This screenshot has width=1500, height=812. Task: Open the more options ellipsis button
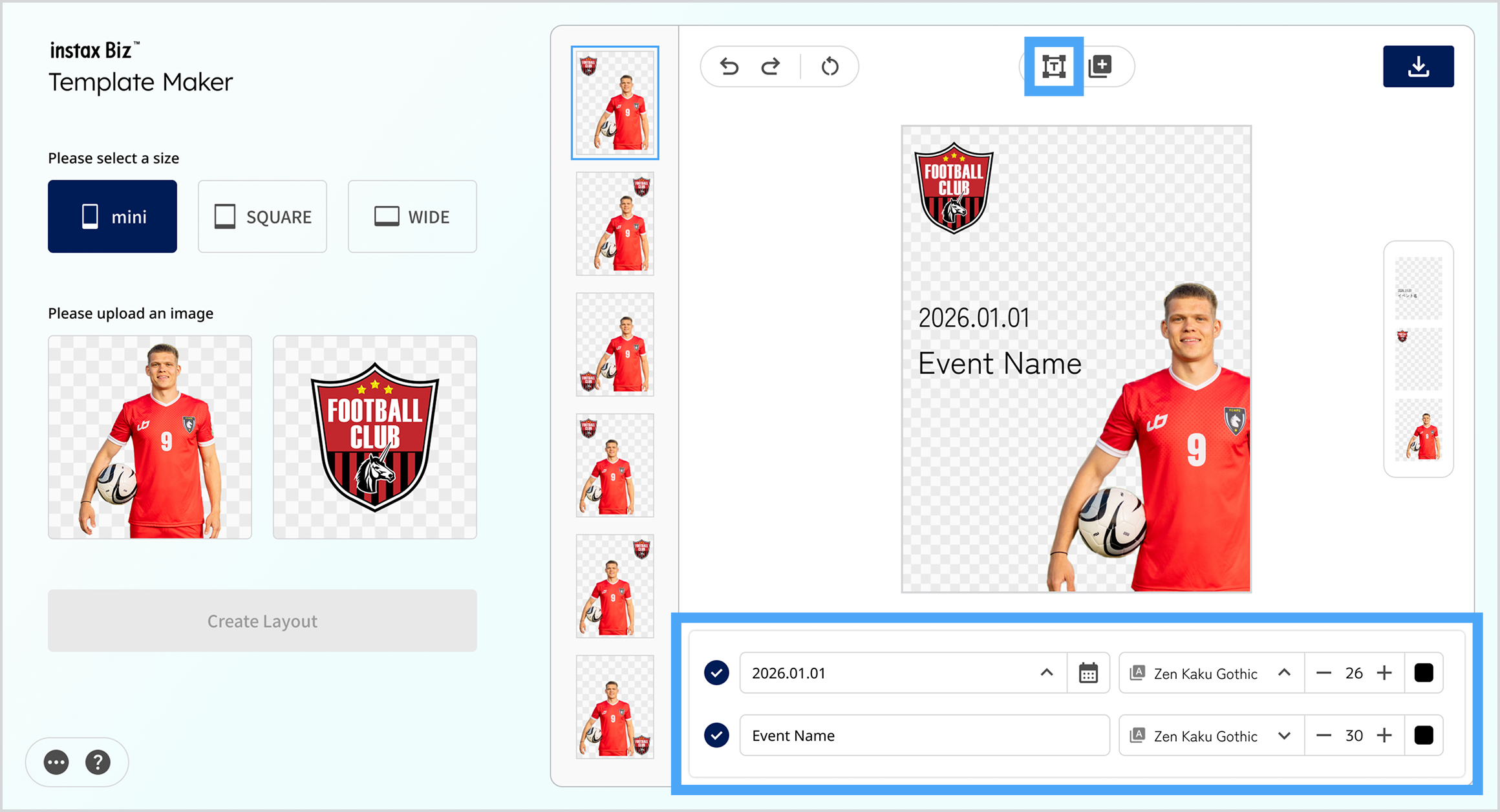click(56, 762)
